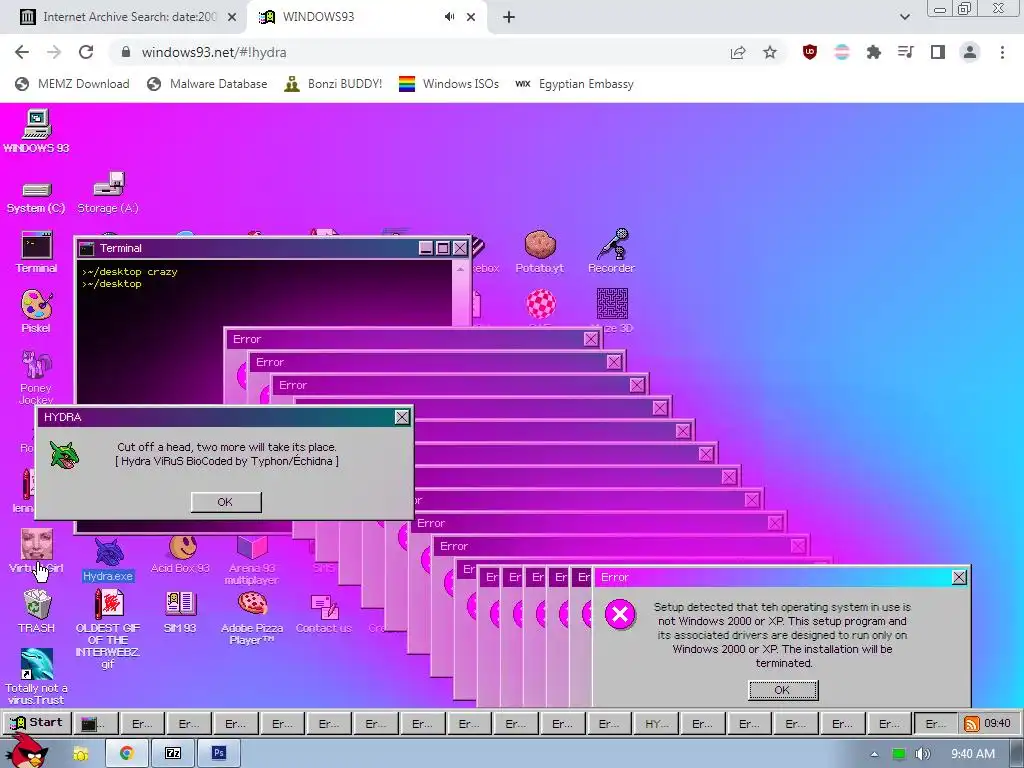The width and height of the screenshot is (1024, 768).
Task: Select the HY... taskbar item
Action: point(656,724)
